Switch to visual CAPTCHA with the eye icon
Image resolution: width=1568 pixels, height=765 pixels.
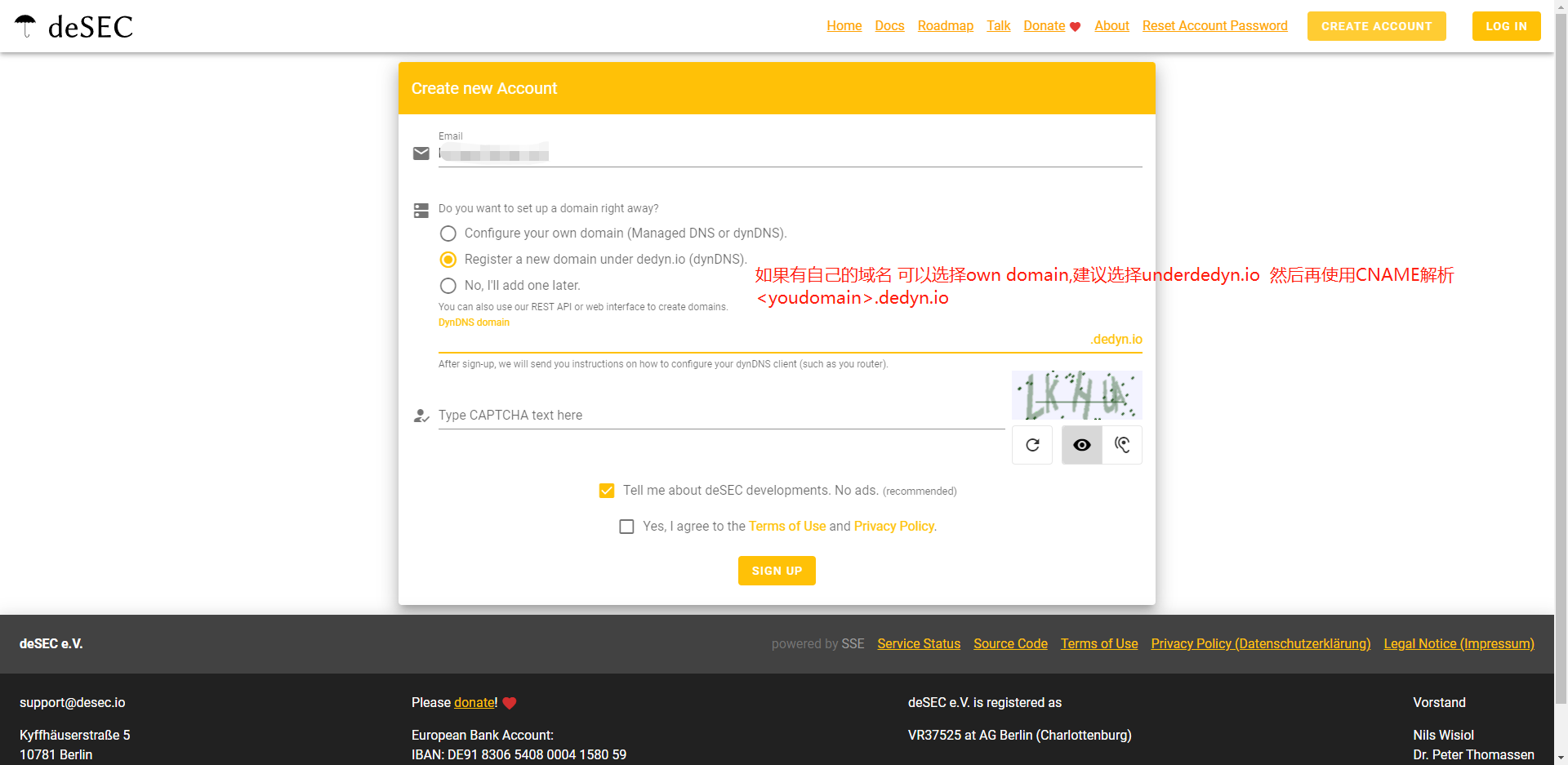1082,445
